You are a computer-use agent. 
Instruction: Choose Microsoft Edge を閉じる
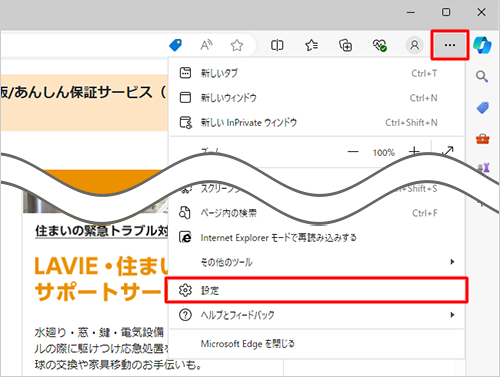[316, 344]
